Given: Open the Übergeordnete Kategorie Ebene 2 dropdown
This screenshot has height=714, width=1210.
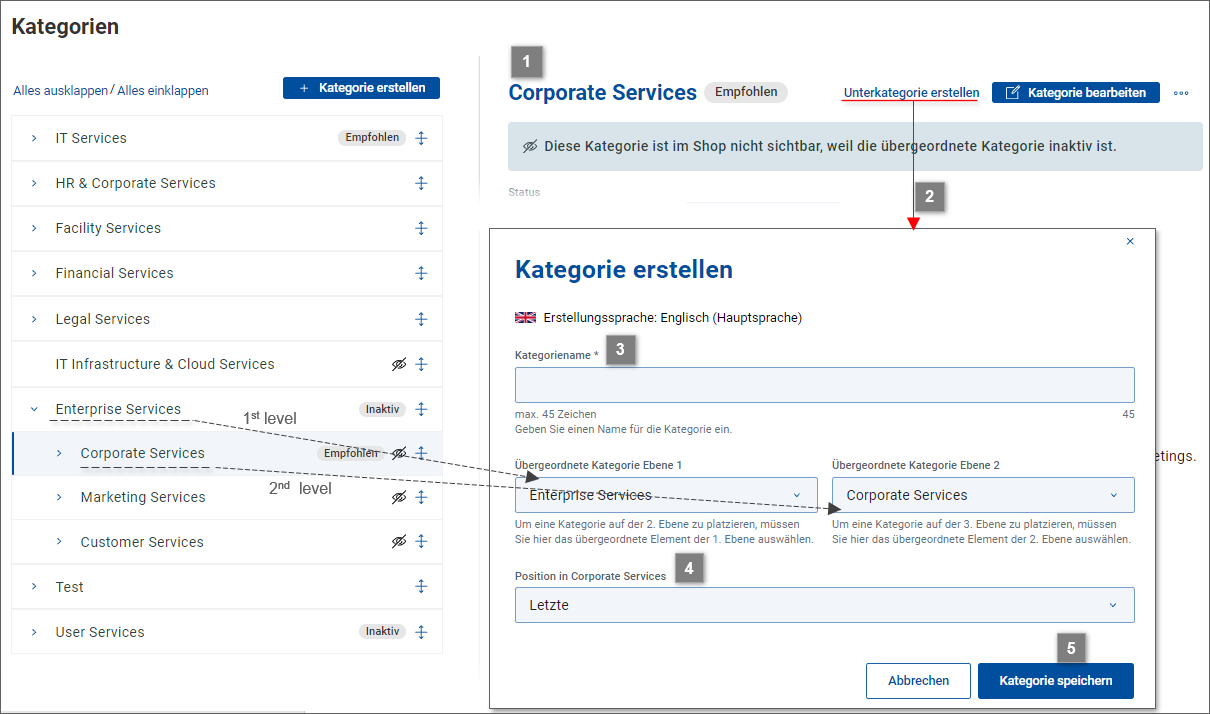Looking at the screenshot, I should 982,495.
